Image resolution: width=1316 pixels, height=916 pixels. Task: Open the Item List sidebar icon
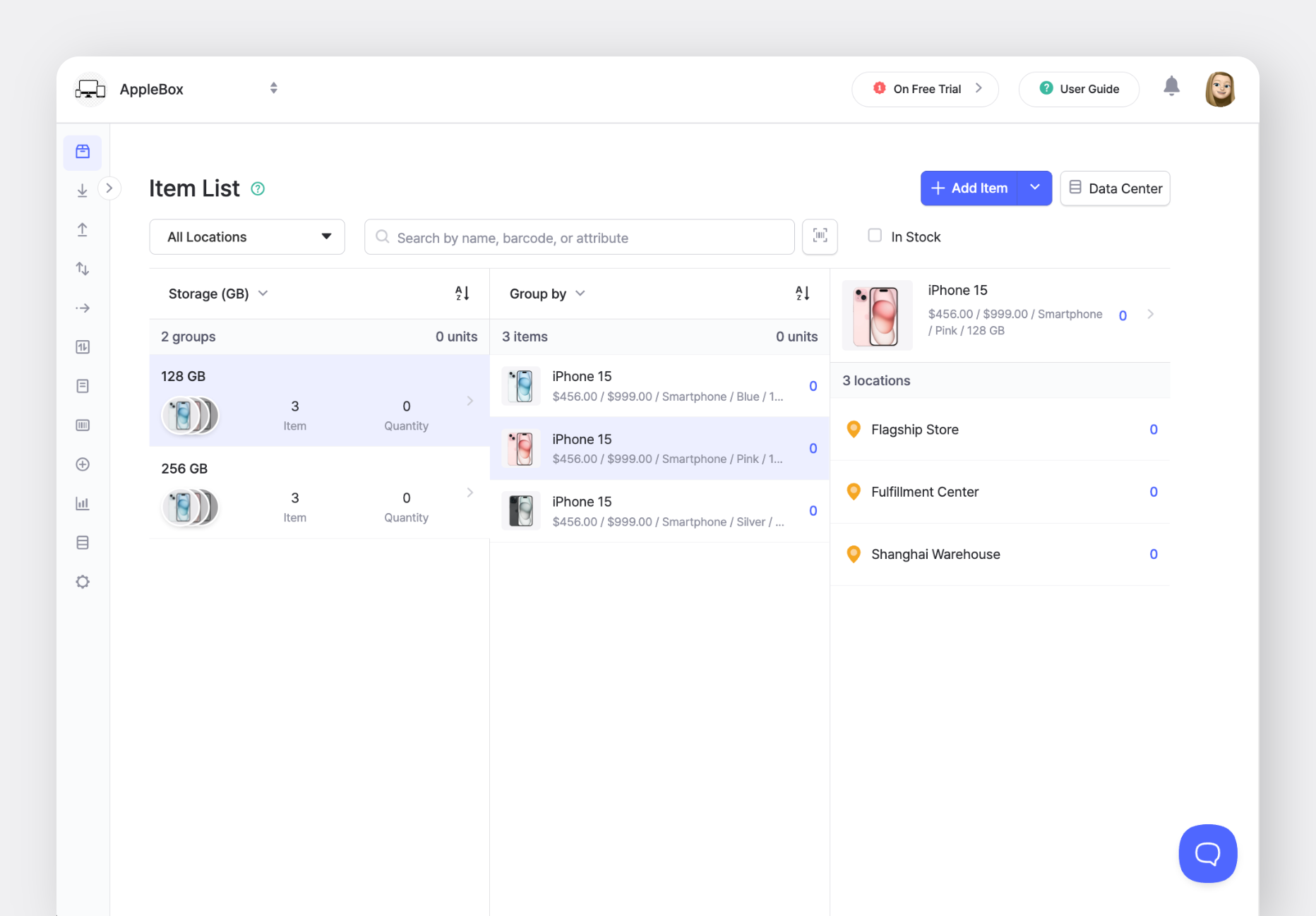(83, 152)
